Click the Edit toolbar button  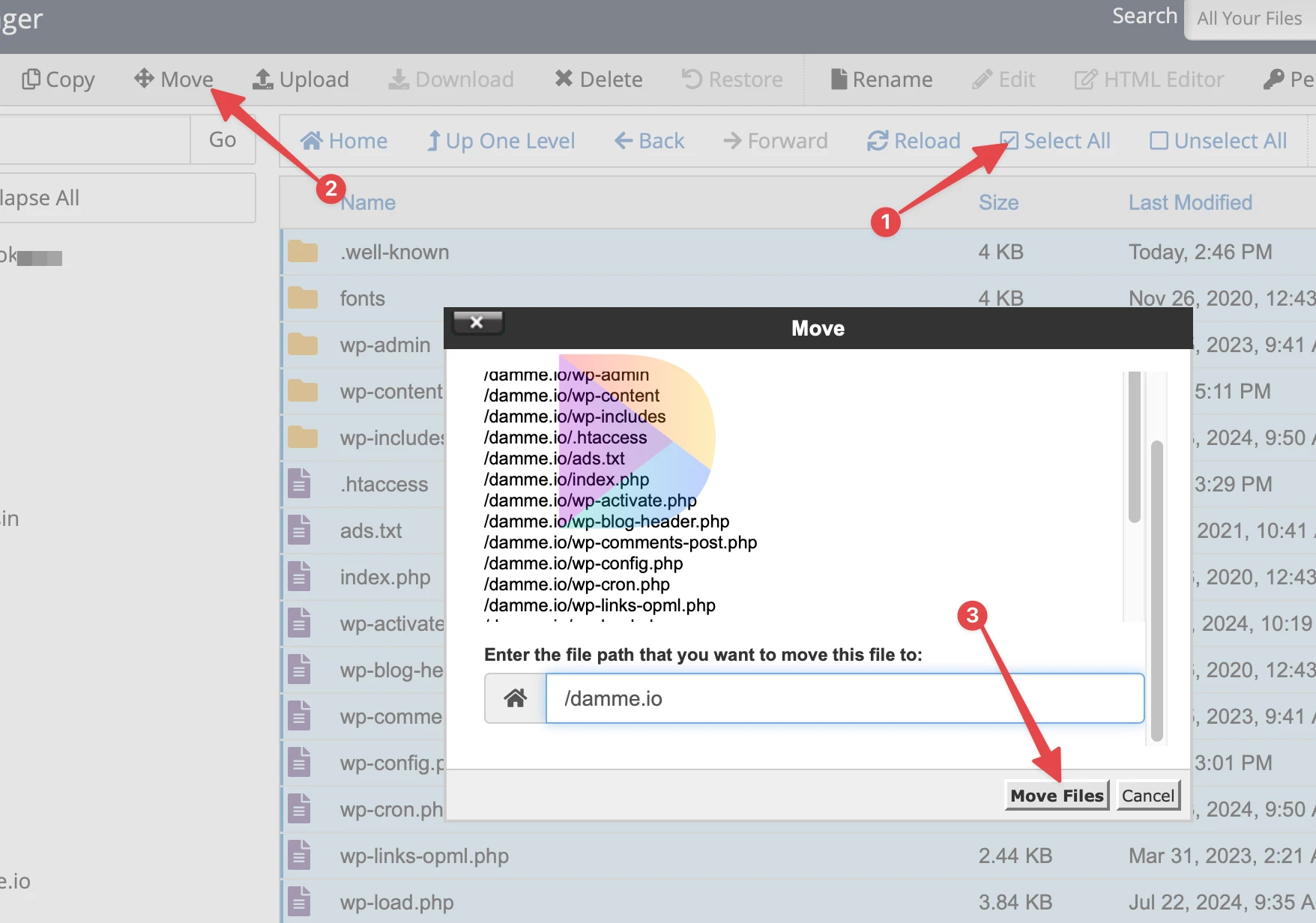tap(1003, 79)
